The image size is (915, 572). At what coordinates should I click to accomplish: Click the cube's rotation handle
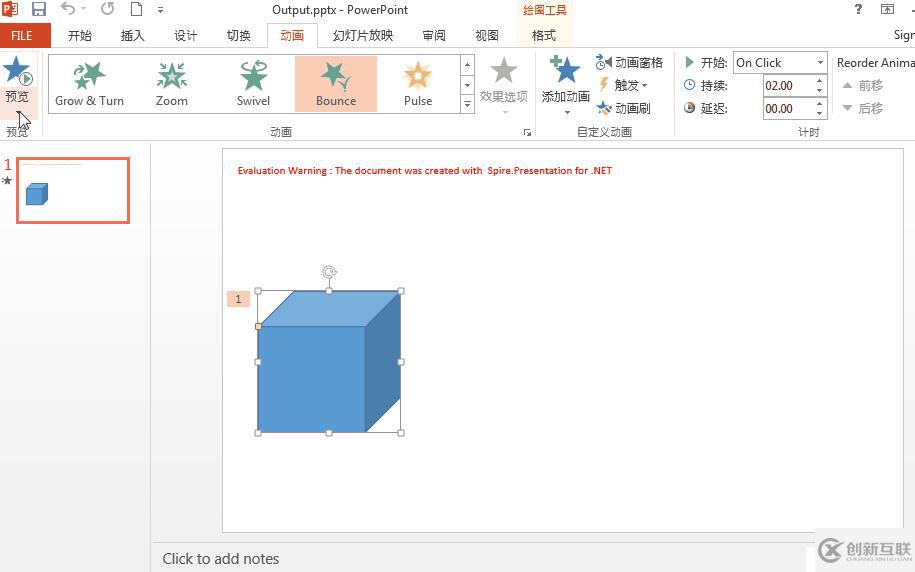329,272
